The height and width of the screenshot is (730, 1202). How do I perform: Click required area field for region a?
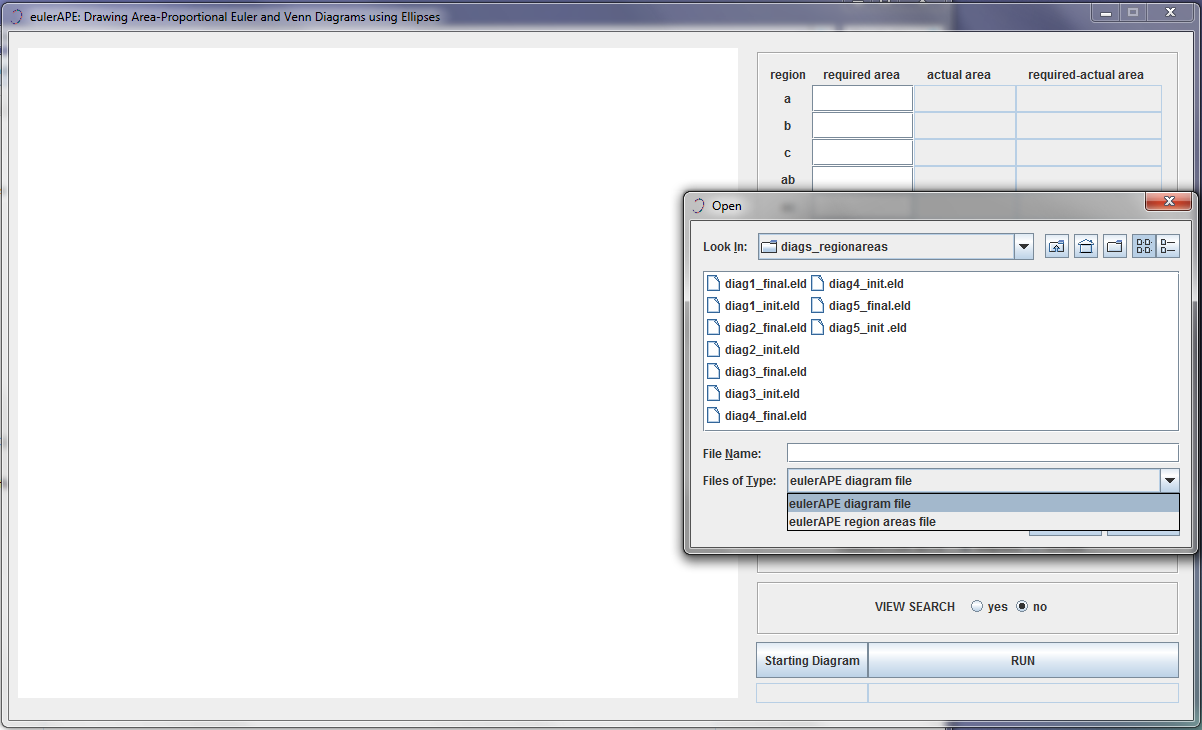pyautogui.click(x=862, y=99)
